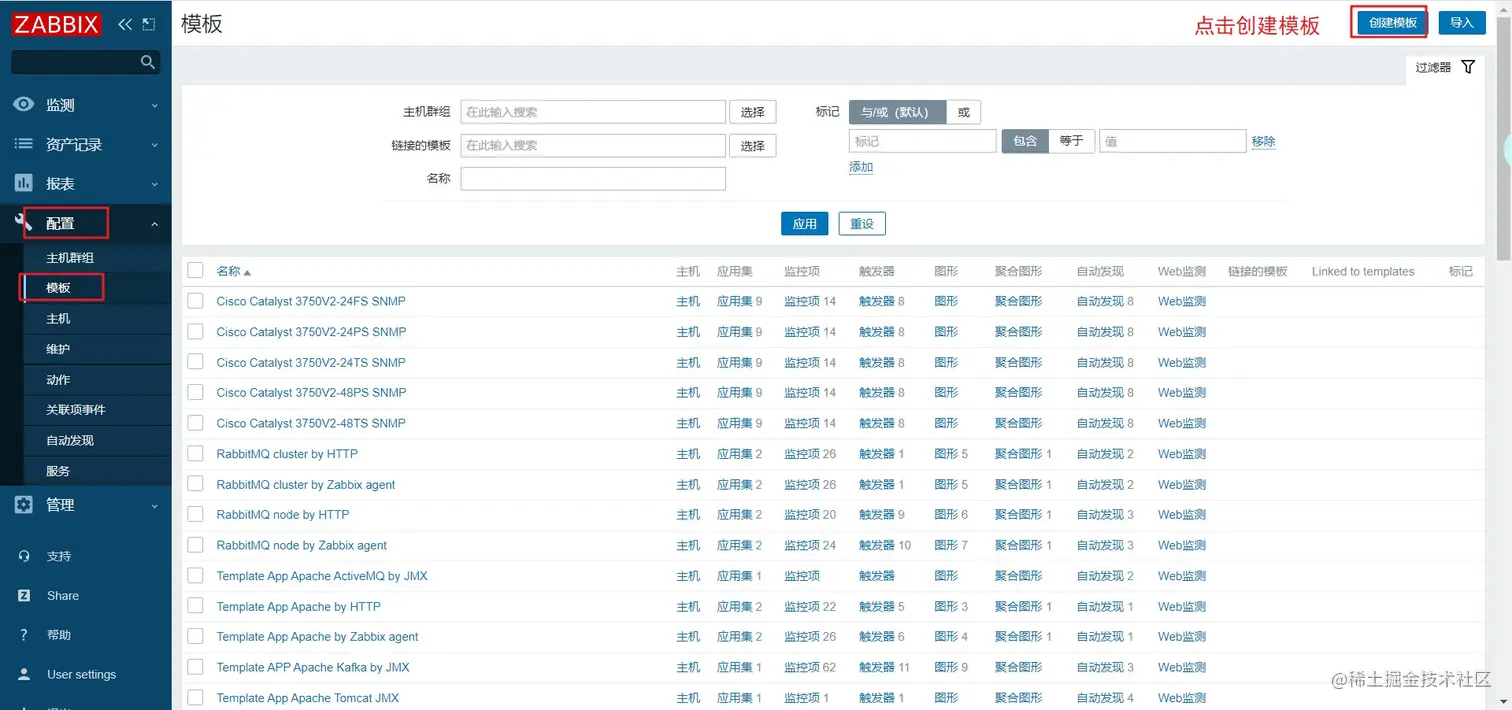Check Template App Apache by HTTP row
The image size is (1512, 710).
(195, 606)
